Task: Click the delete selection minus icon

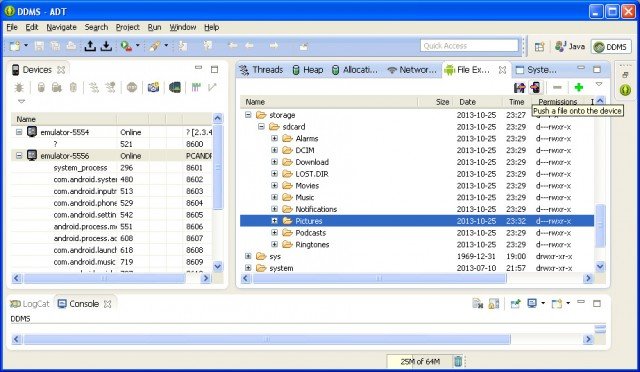Action: click(x=557, y=87)
